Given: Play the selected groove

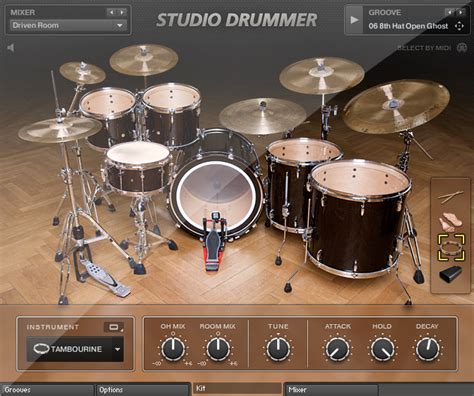Looking at the screenshot, I should tap(354, 20).
